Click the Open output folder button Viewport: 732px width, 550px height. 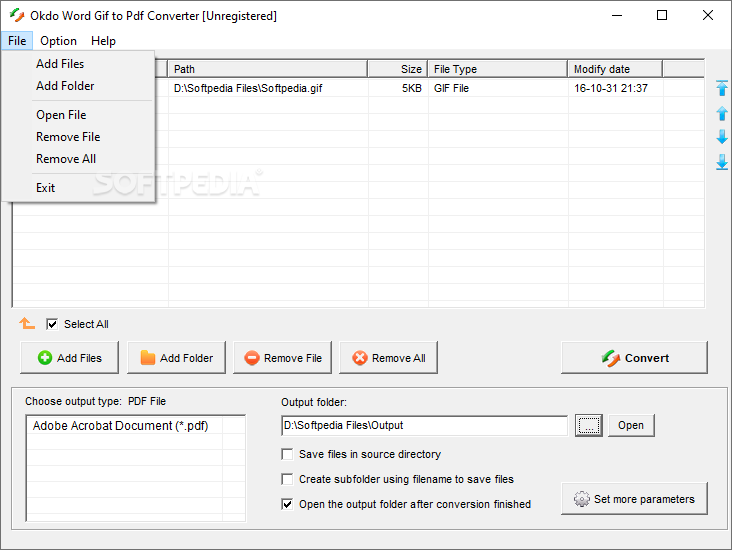pyautogui.click(x=631, y=425)
